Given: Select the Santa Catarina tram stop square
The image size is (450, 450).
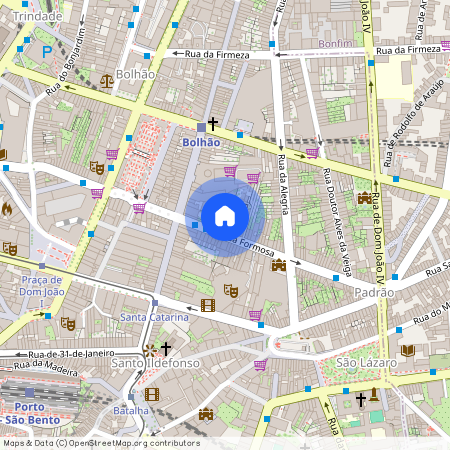Looking at the screenshot, I should (x=155, y=303).
